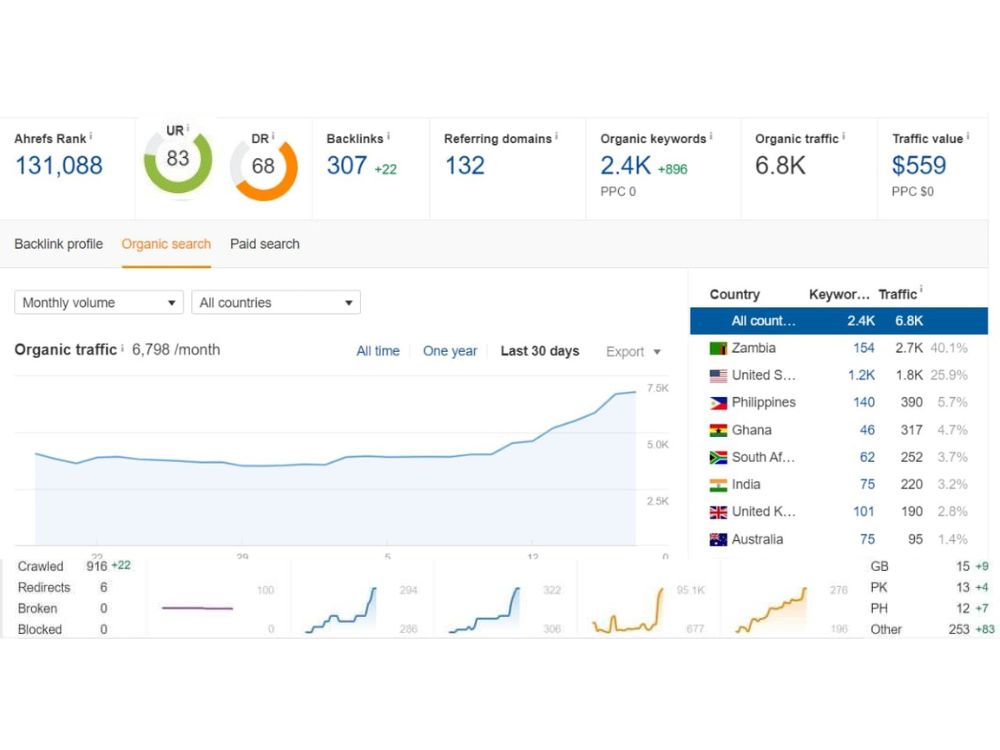The image size is (1000, 750).
Task: Open Backlinks count 307
Action: 347,166
